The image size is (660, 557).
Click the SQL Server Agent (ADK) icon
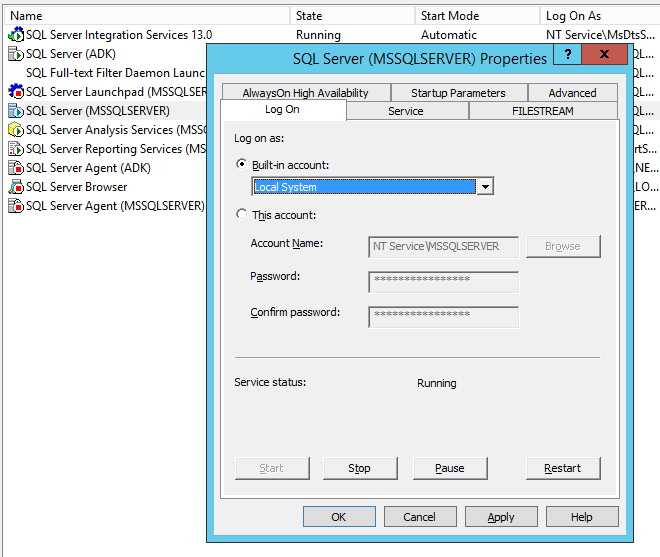[16, 168]
